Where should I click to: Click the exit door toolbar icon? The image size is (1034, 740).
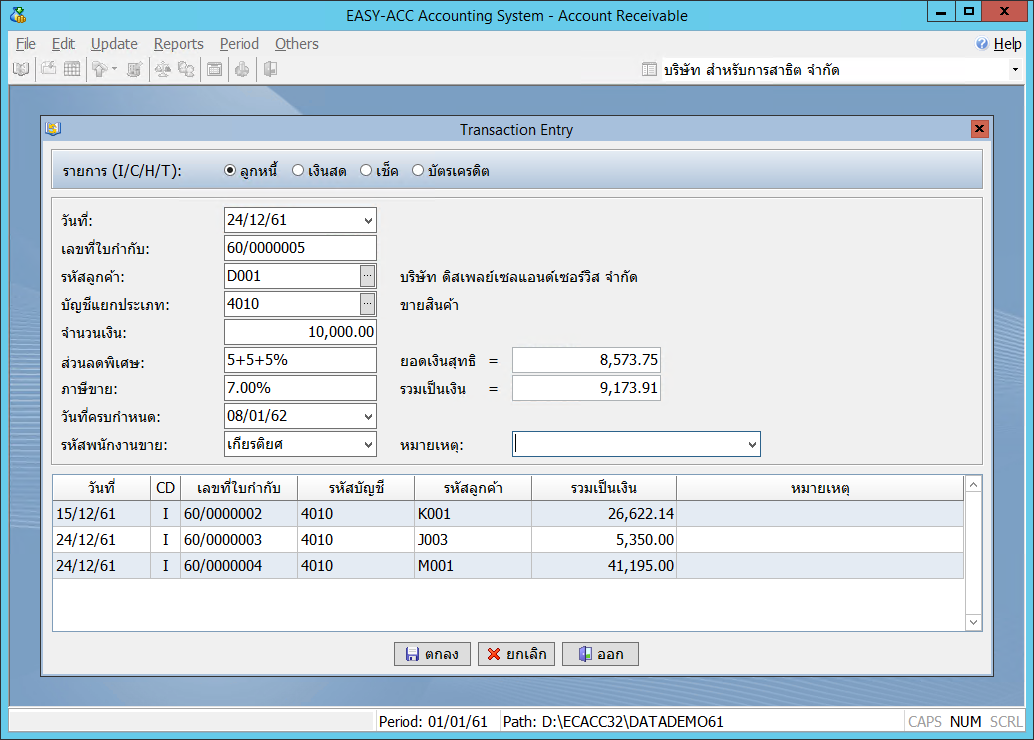pyautogui.click(x=270, y=69)
